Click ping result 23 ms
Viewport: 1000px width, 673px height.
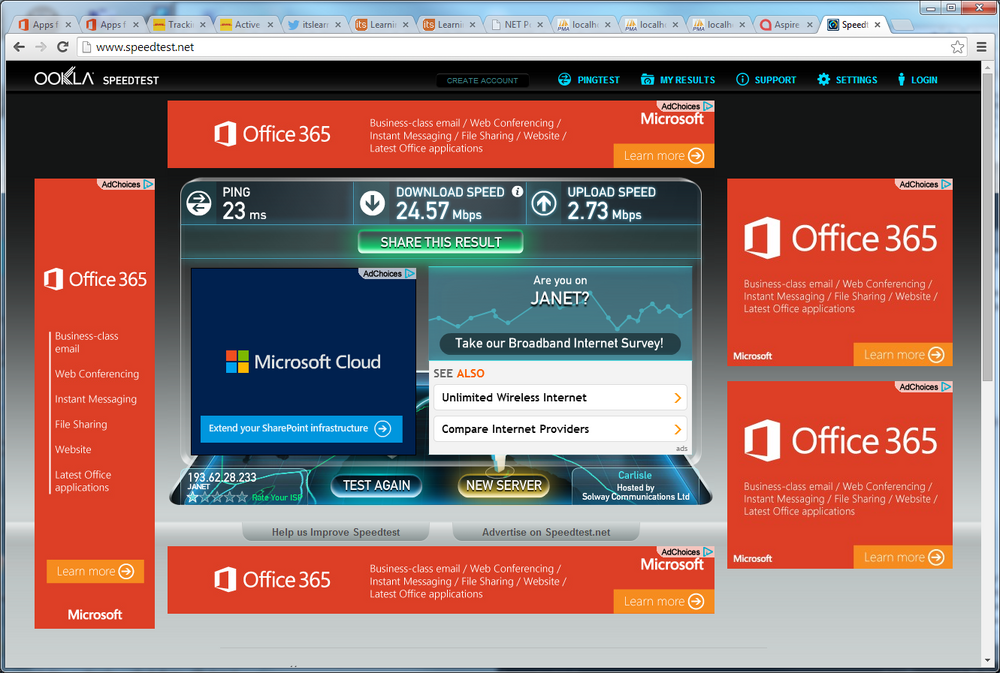tap(244, 211)
